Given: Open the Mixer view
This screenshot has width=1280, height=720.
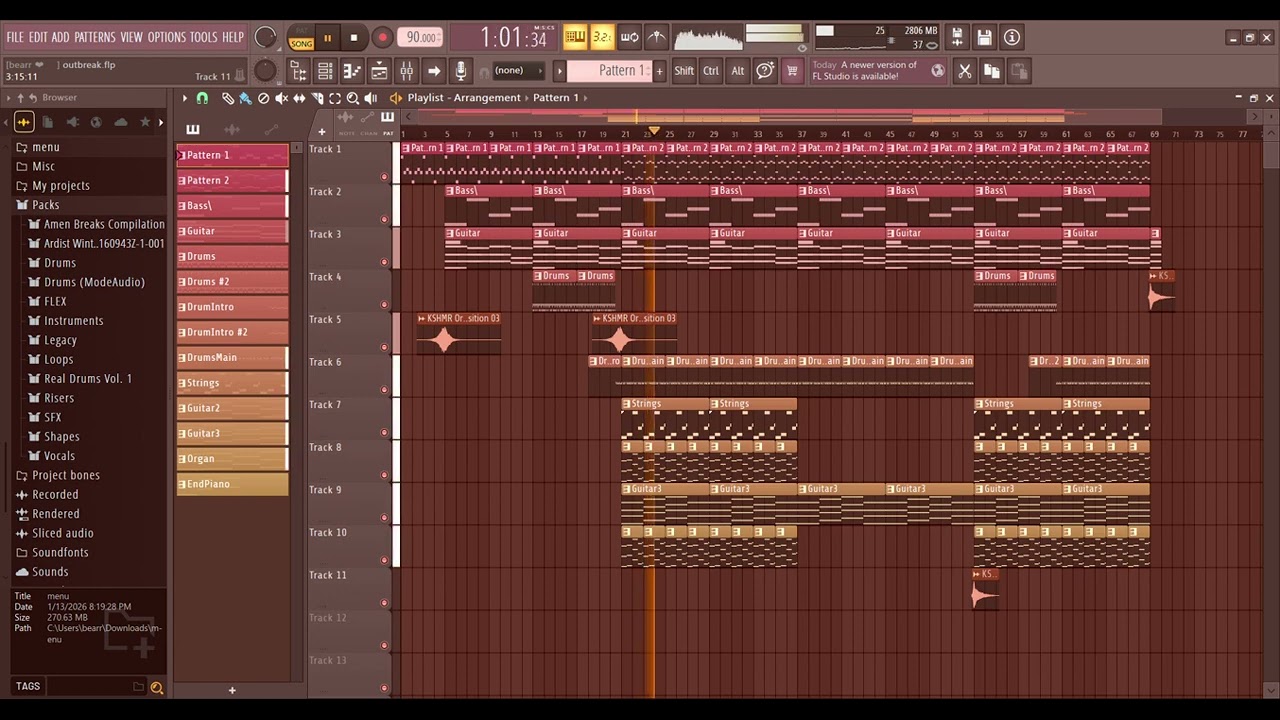Looking at the screenshot, I should click(x=406, y=71).
